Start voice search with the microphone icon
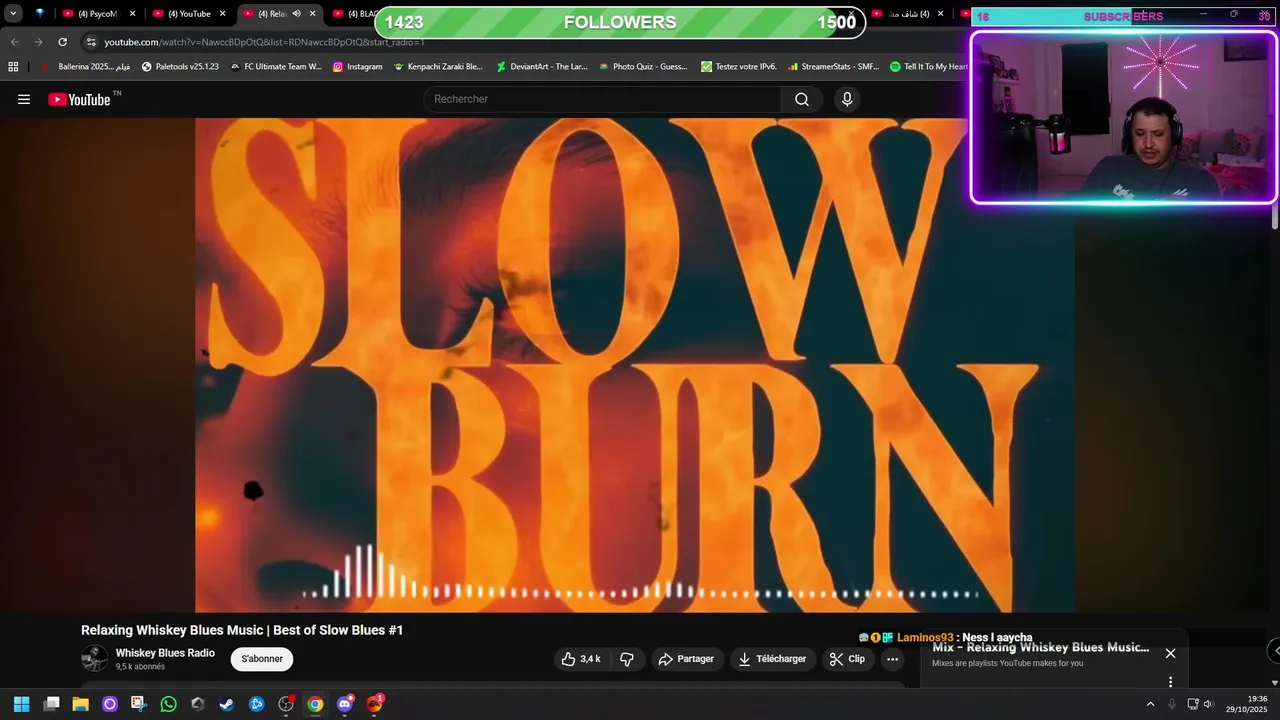The width and height of the screenshot is (1280, 720). click(x=847, y=99)
